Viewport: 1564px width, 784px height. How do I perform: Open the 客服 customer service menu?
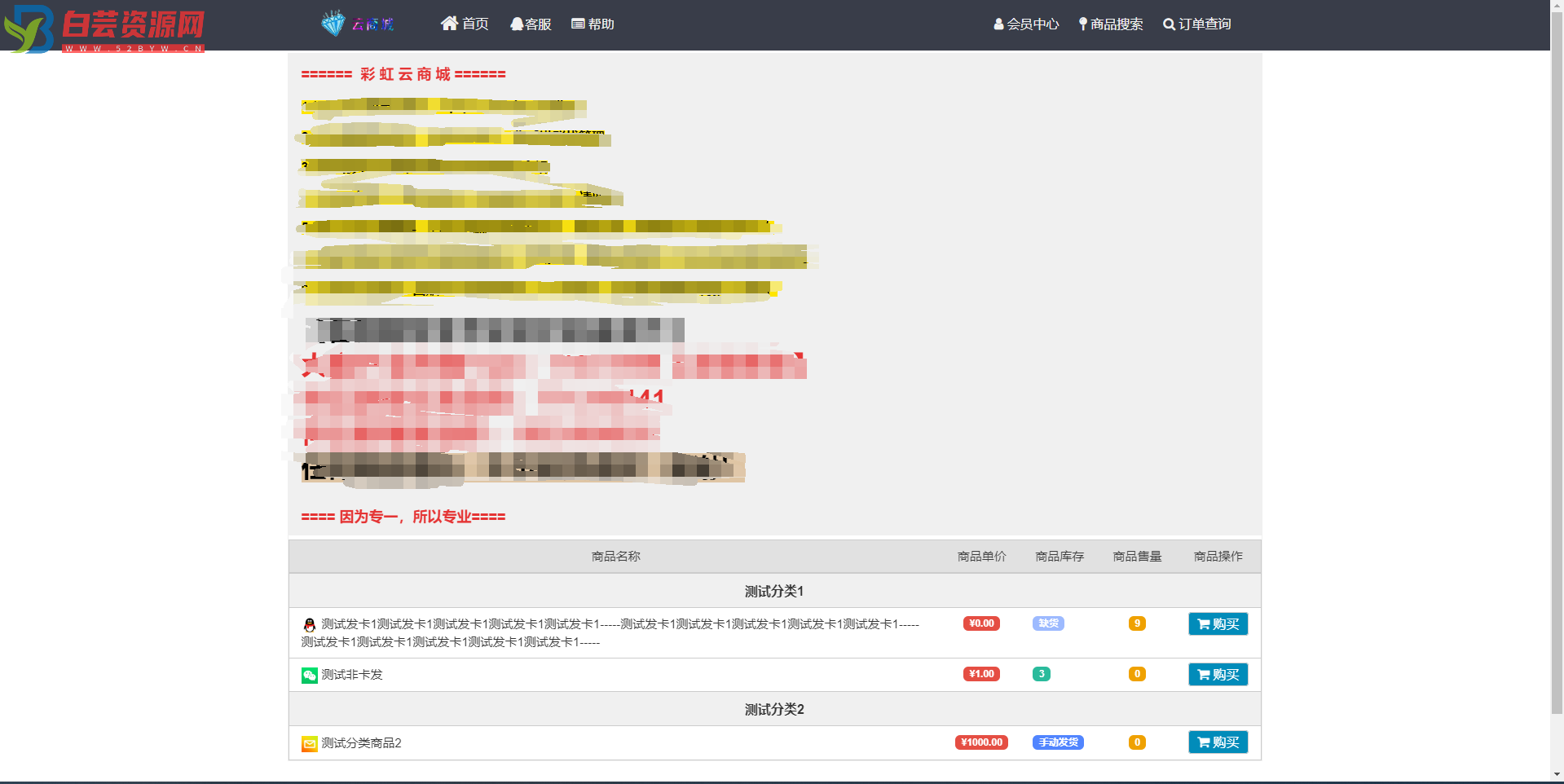point(531,24)
